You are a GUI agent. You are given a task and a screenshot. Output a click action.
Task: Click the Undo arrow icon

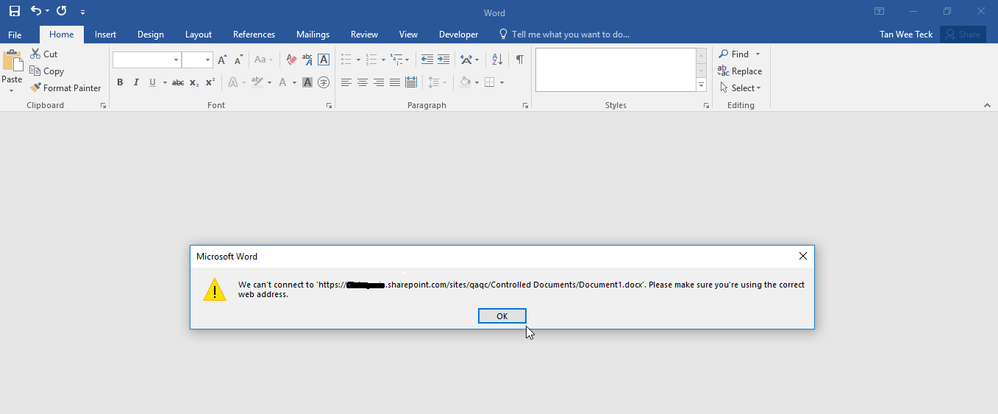(36, 11)
